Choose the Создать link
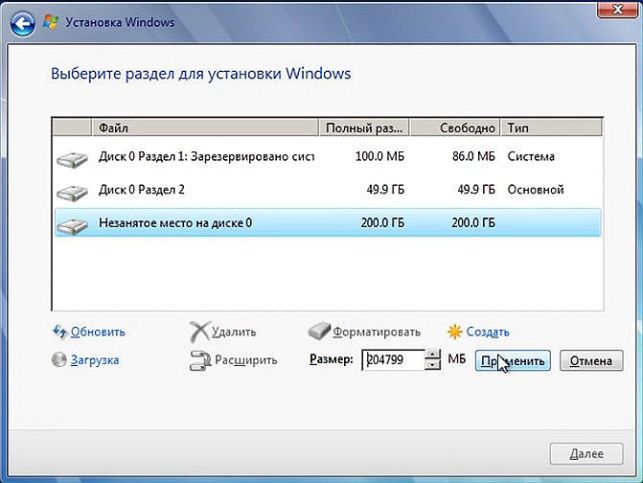 pyautogui.click(x=488, y=332)
